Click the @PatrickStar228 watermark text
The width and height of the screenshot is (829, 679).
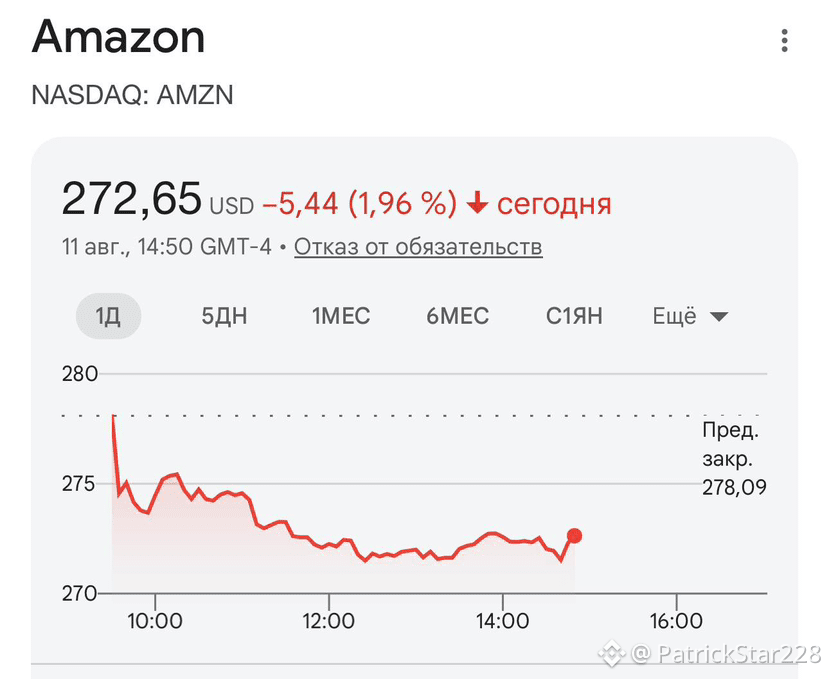tap(725, 654)
